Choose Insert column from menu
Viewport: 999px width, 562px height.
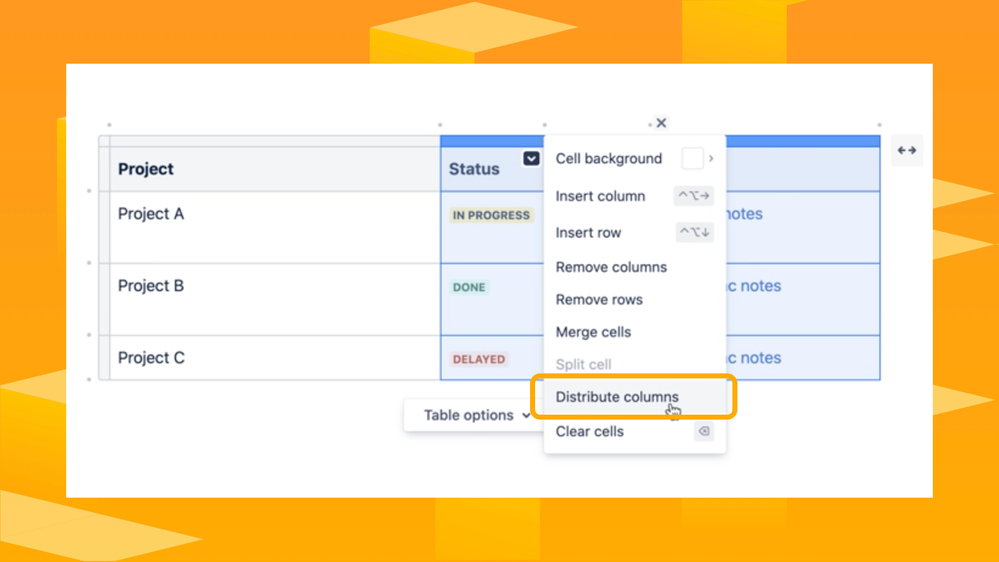click(635, 196)
